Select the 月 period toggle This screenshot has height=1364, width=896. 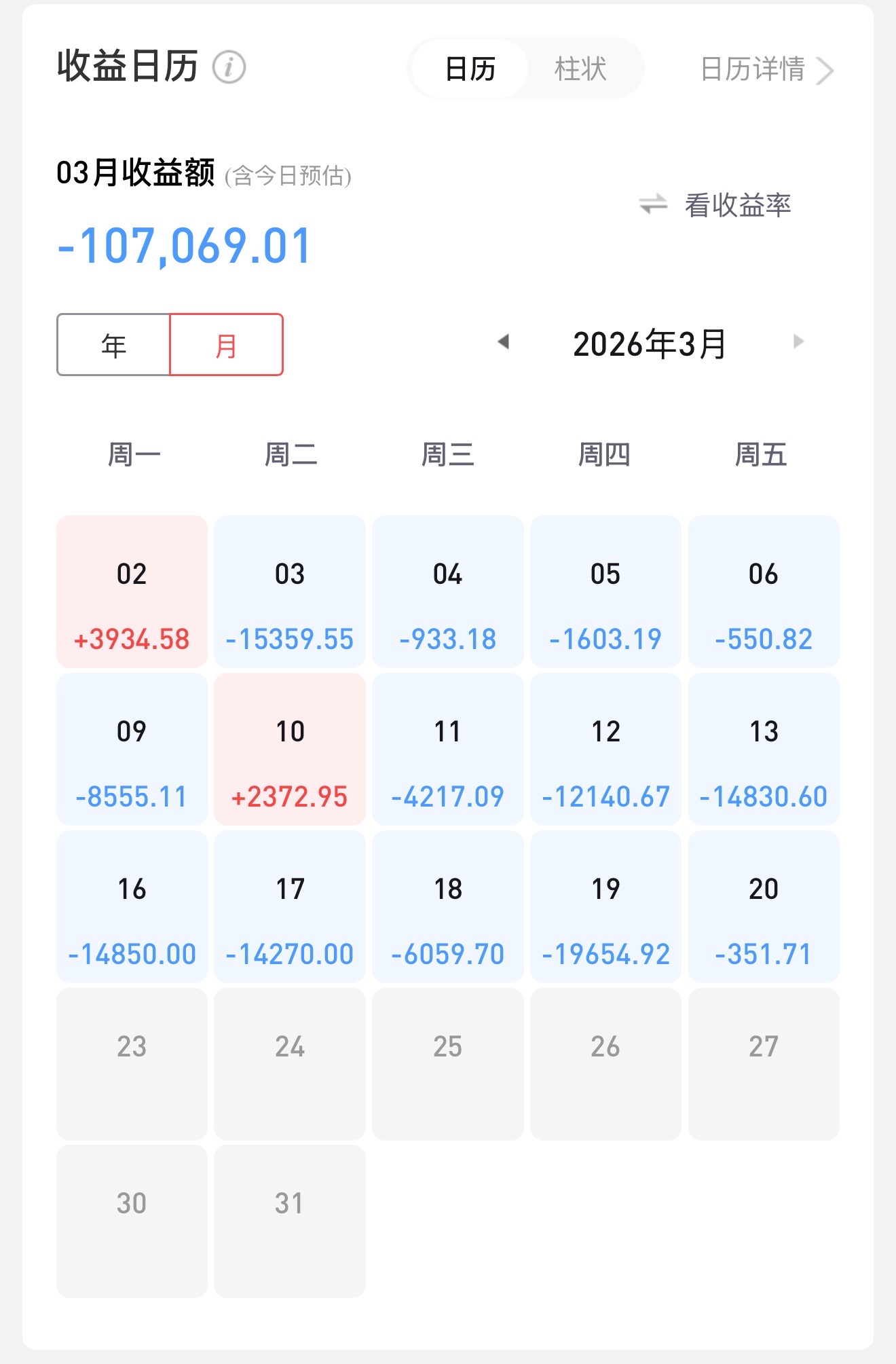tap(226, 345)
